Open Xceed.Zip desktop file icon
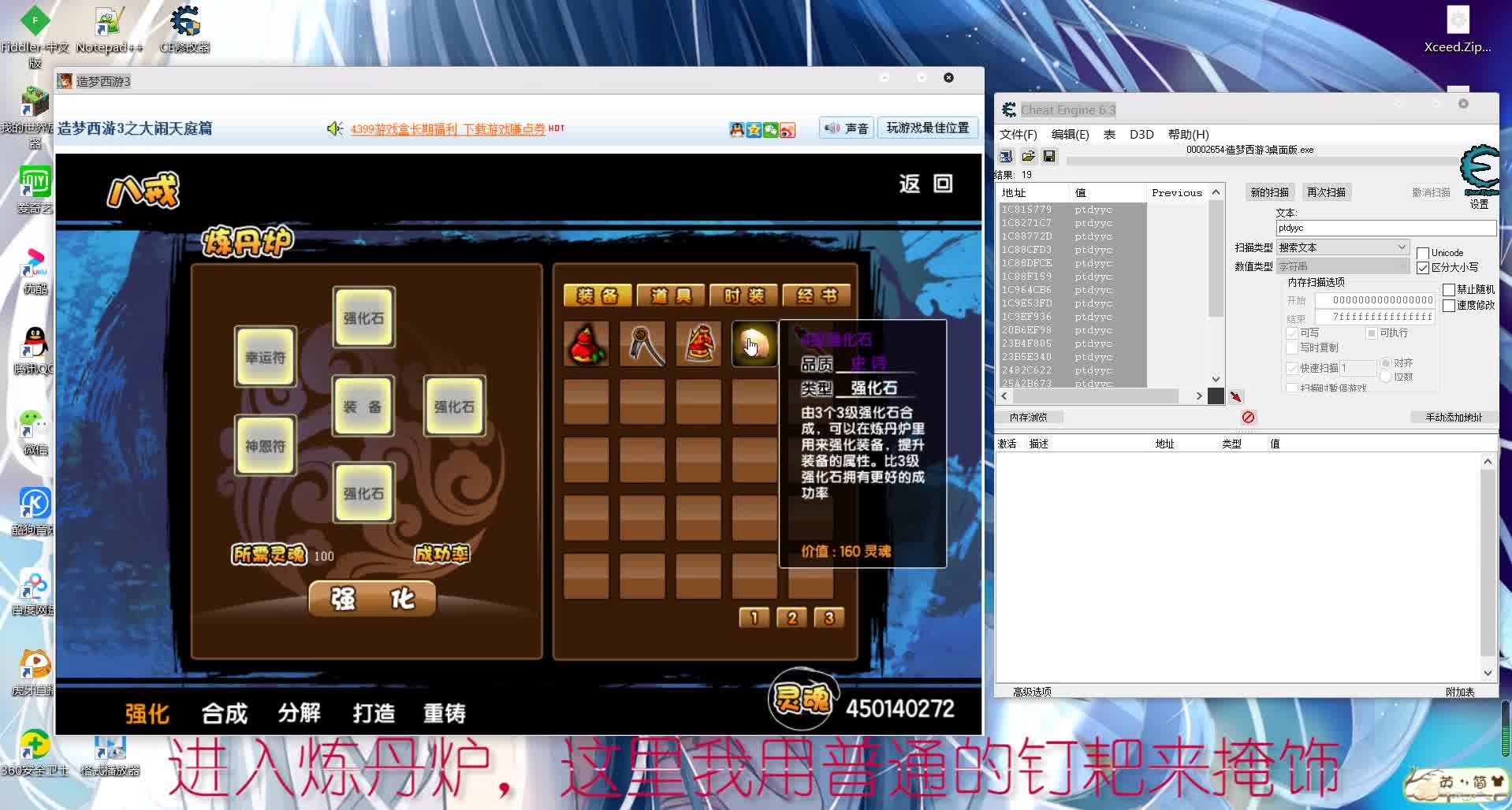Image resolution: width=1512 pixels, height=810 pixels. coord(1458,30)
